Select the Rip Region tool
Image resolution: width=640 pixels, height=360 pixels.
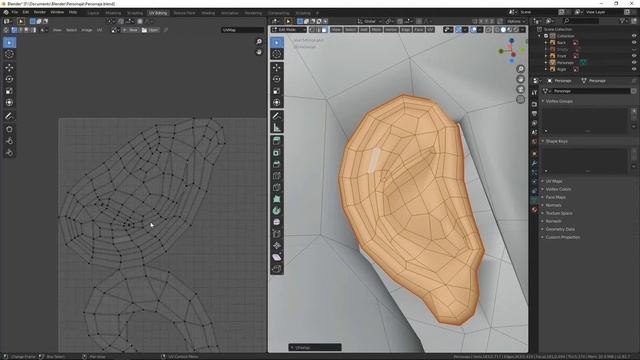tap(277, 269)
